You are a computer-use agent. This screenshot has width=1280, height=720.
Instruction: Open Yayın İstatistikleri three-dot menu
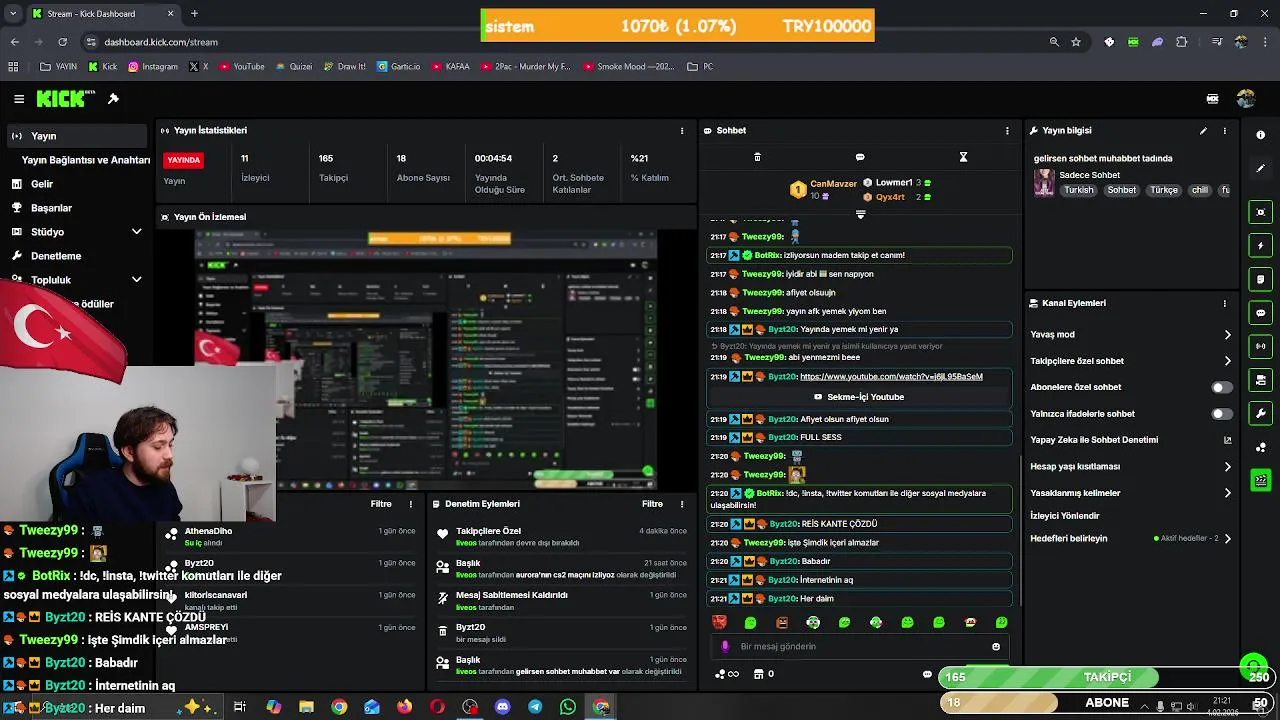tap(682, 131)
